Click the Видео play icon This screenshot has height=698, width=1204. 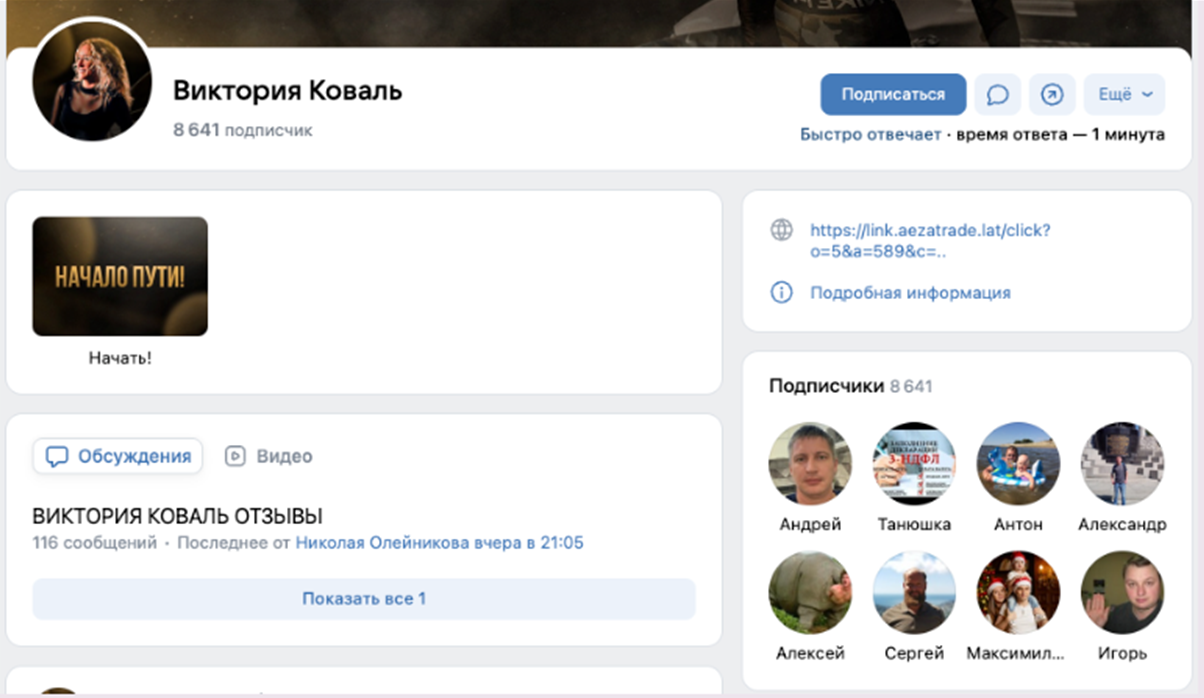235,456
